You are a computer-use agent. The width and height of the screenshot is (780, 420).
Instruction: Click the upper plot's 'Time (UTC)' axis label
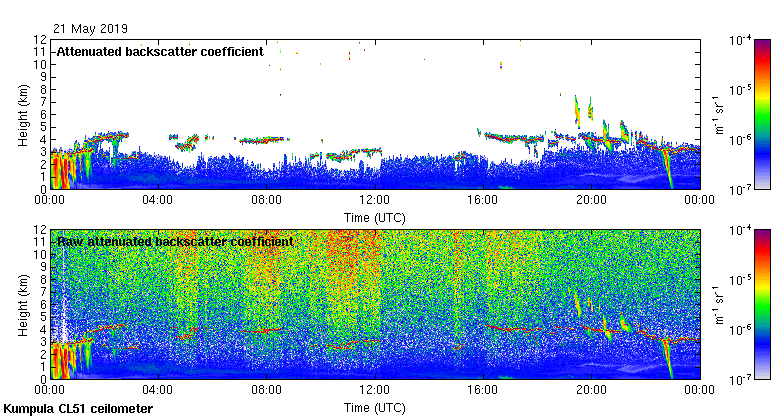pos(375,218)
